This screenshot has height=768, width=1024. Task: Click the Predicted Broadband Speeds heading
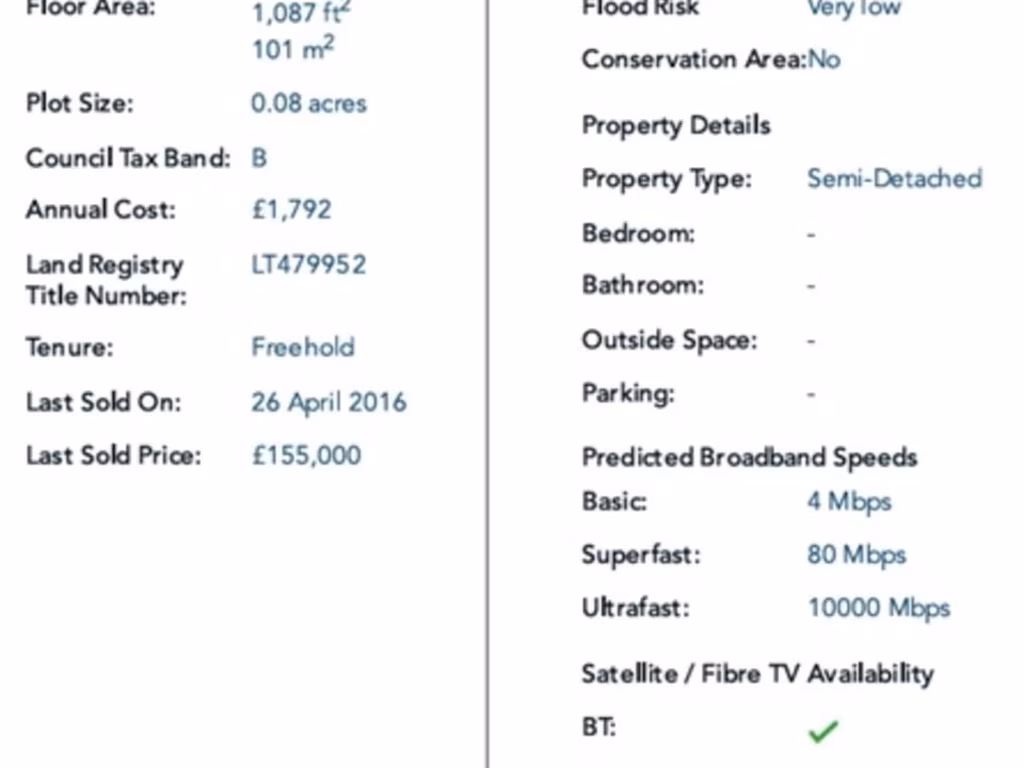coord(749,457)
